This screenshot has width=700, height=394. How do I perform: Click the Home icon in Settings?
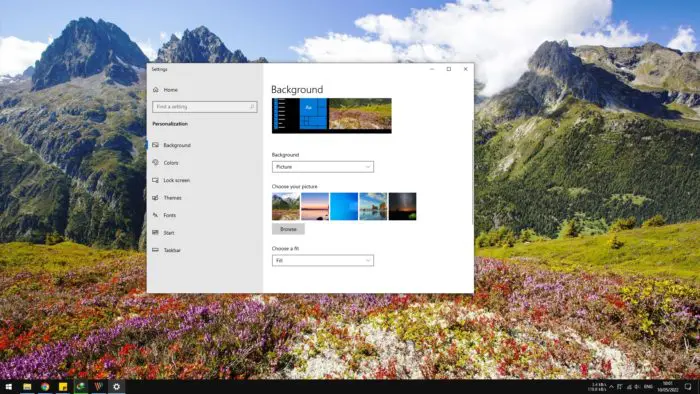click(x=156, y=90)
